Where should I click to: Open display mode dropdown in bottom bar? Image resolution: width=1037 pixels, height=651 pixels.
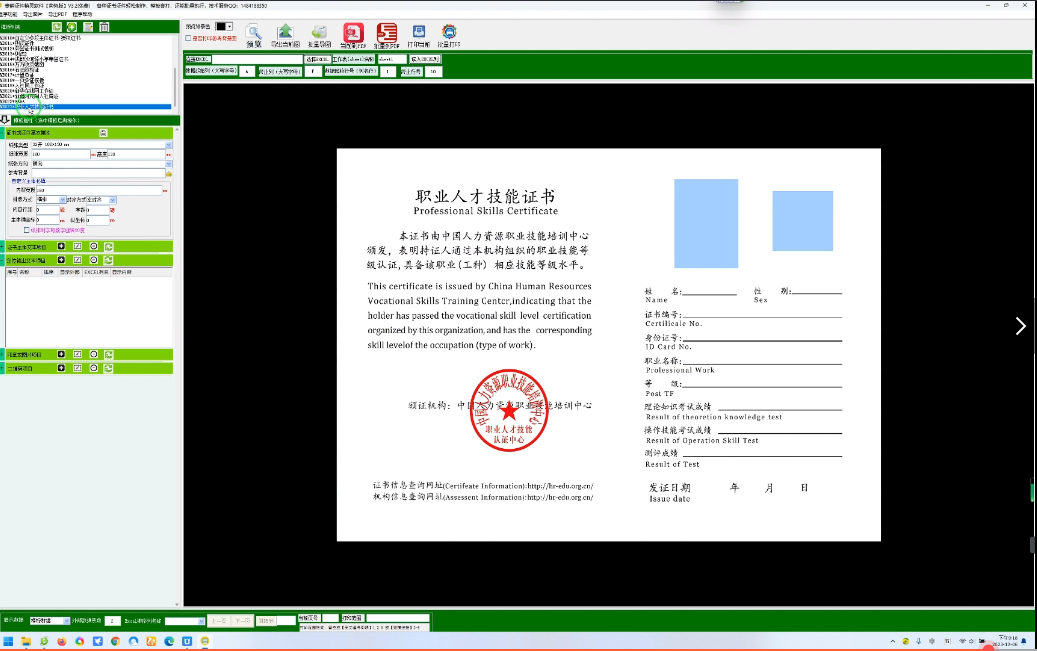(x=66, y=621)
